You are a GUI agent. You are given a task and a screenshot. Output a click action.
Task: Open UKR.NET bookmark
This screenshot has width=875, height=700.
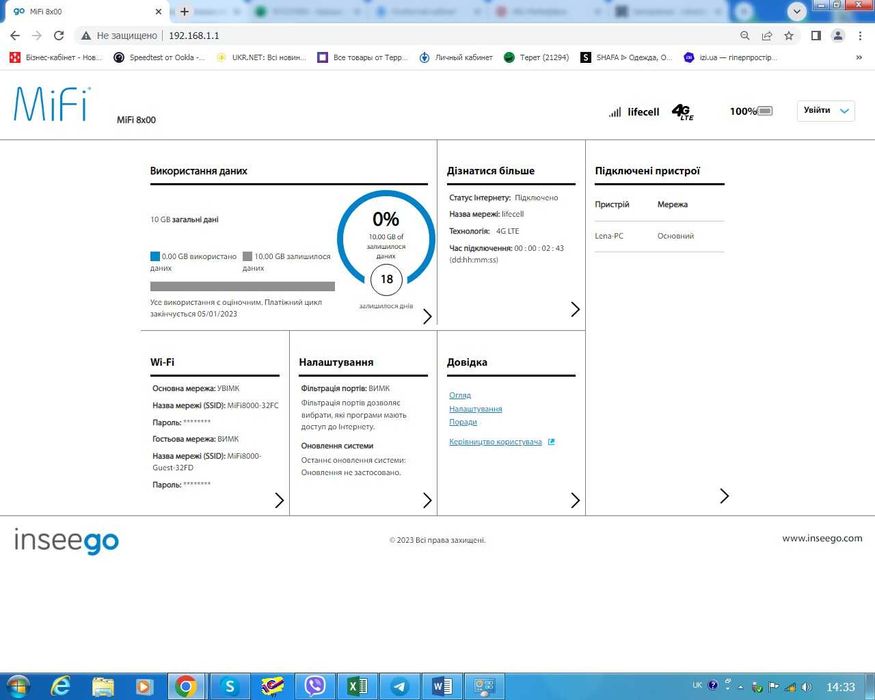(261, 57)
